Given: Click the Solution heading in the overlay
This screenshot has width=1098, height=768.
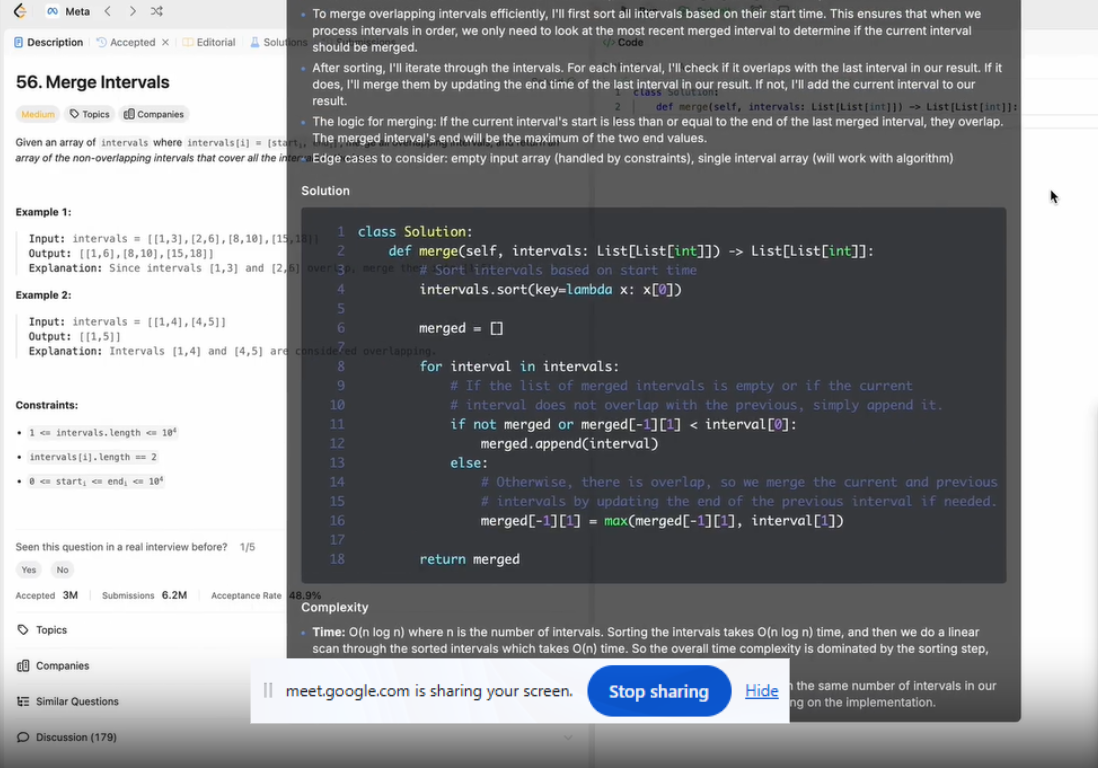Looking at the screenshot, I should coord(326,190).
